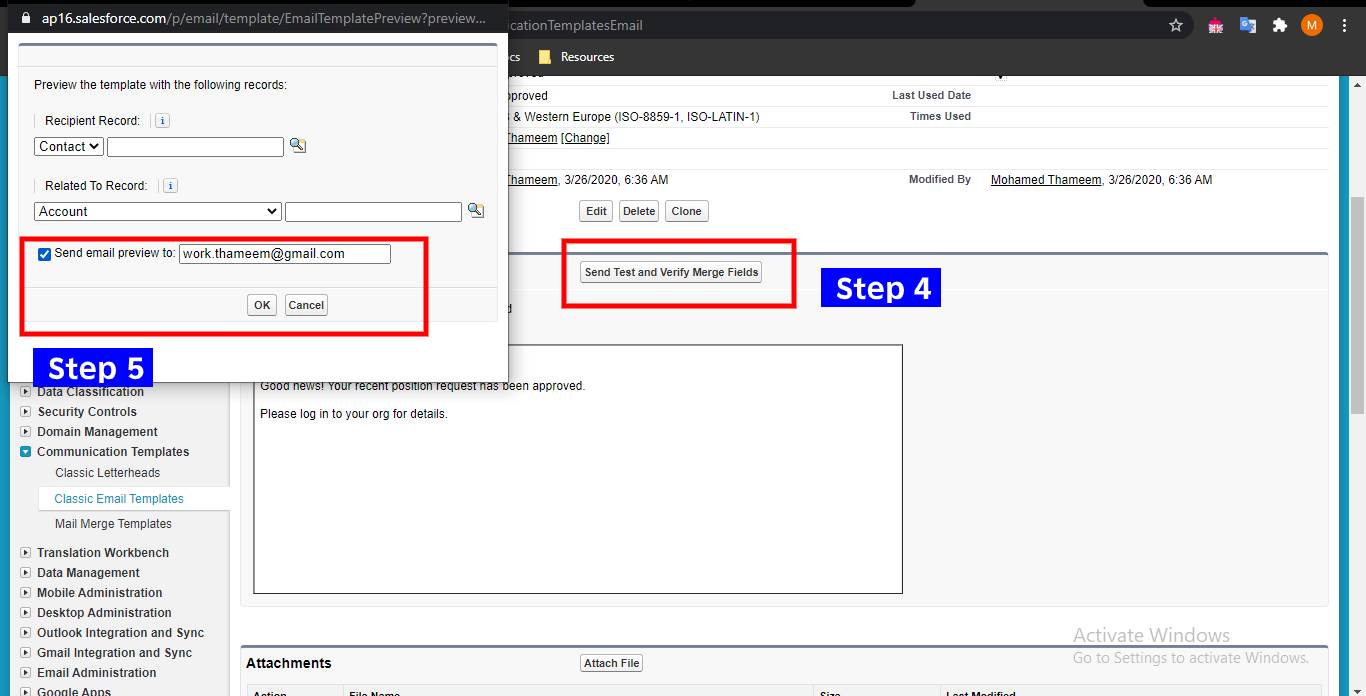Open the browser Extensions puzzle icon
The height and width of the screenshot is (696, 1366).
click(1280, 25)
